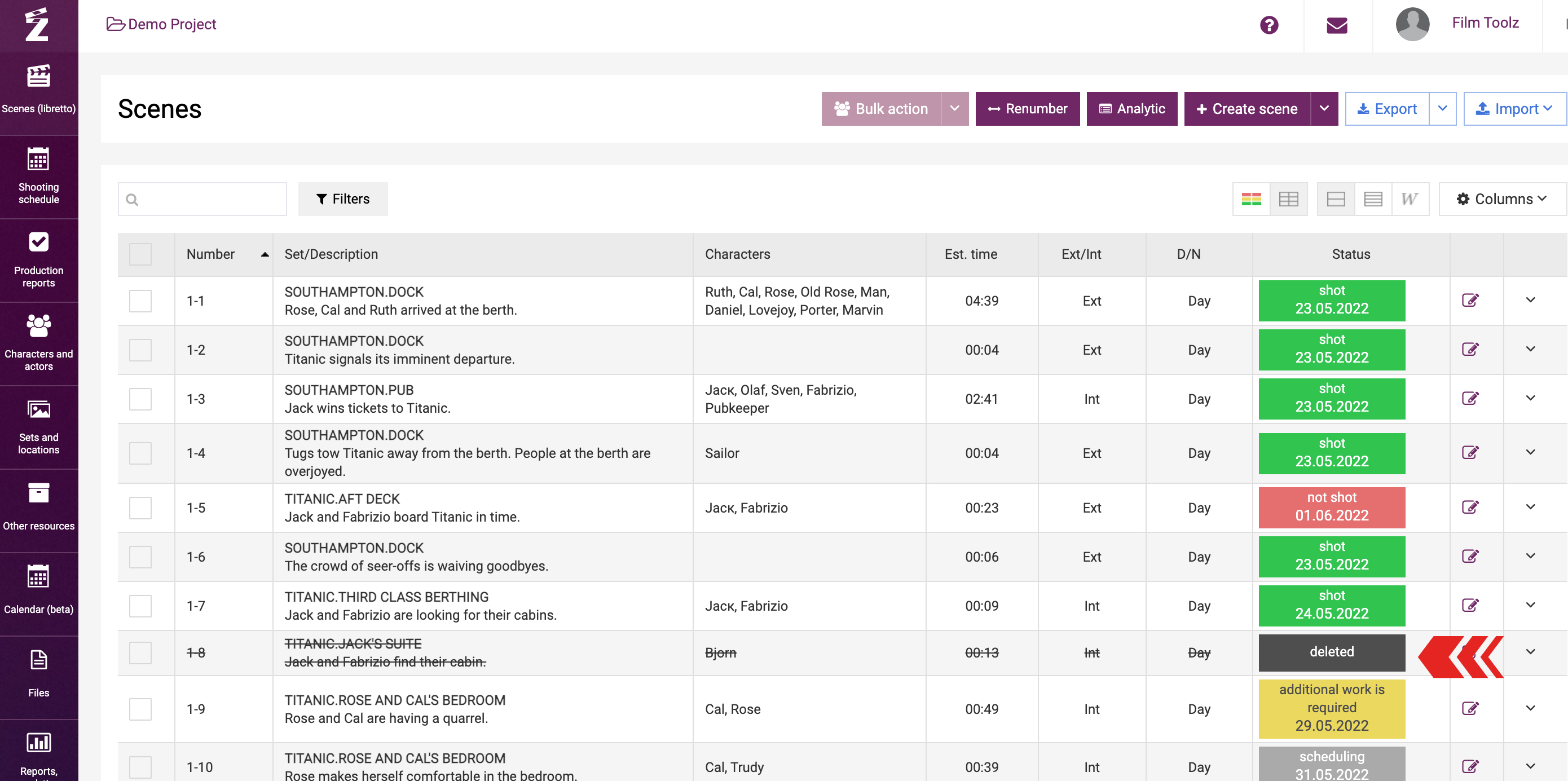The height and width of the screenshot is (781, 1568).
Task: Tick the checkbox for scene 1-1
Action: (140, 301)
